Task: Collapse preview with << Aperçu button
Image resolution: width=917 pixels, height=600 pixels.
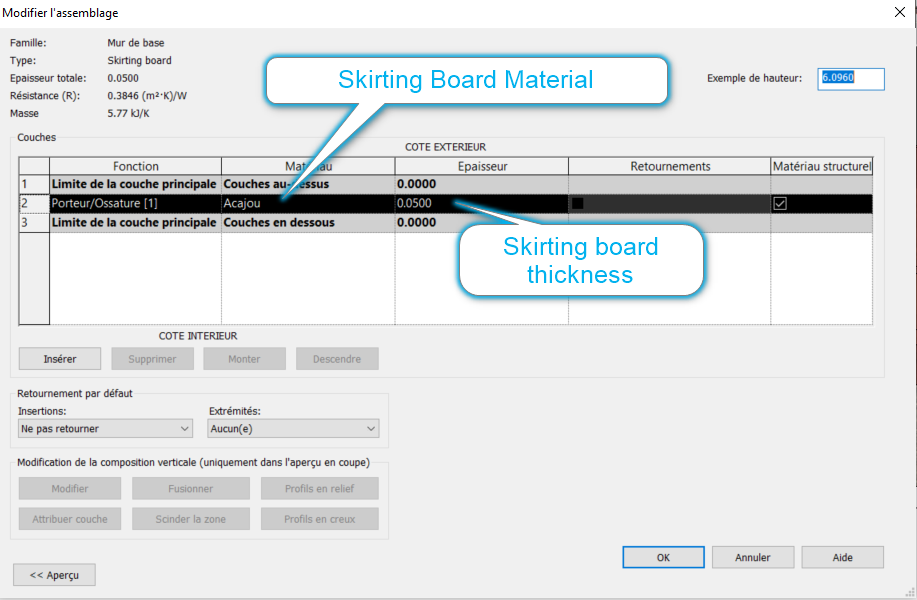Action: tap(54, 575)
